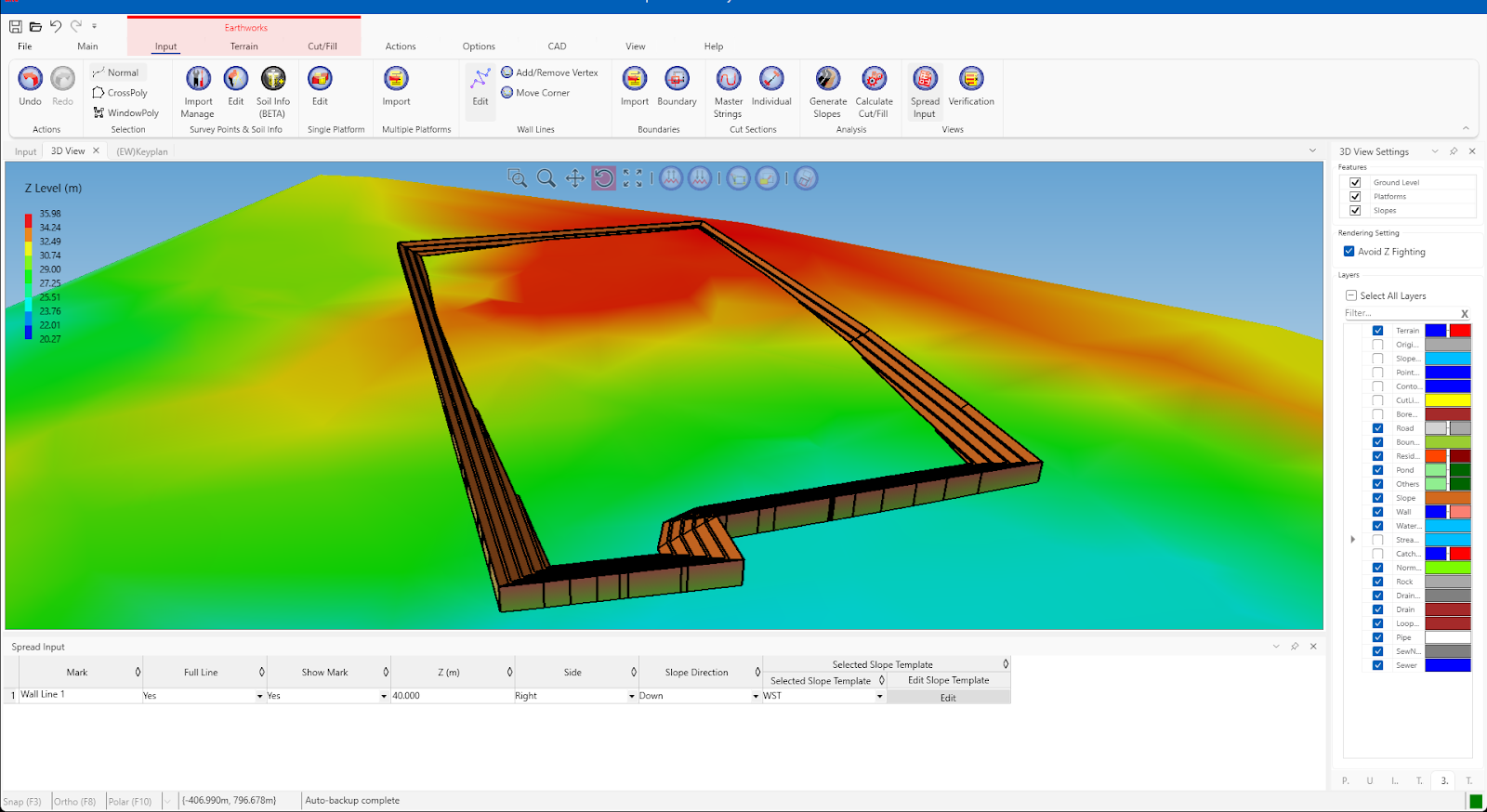The image size is (1487, 812).
Task: Open the CAD ribbon tab
Action: (557, 46)
